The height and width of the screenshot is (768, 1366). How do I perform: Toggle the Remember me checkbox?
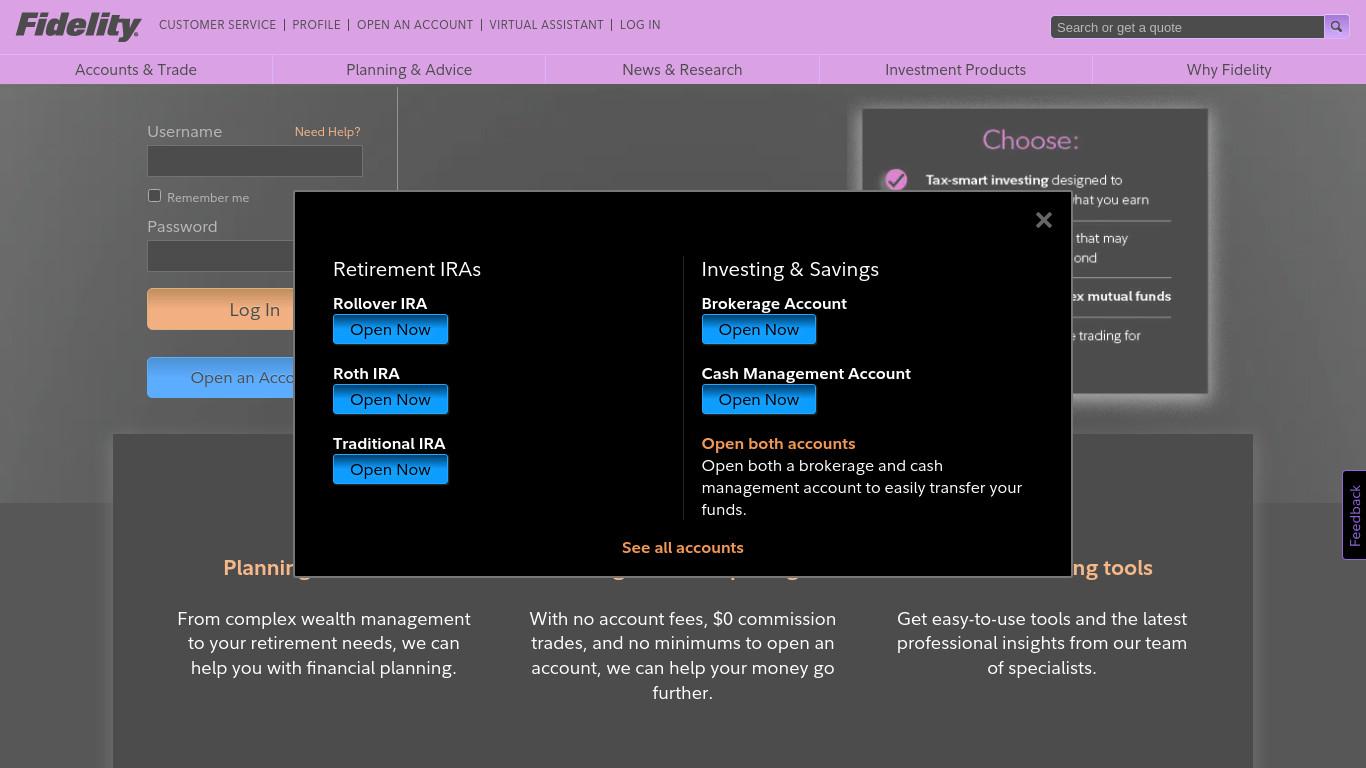click(154, 196)
